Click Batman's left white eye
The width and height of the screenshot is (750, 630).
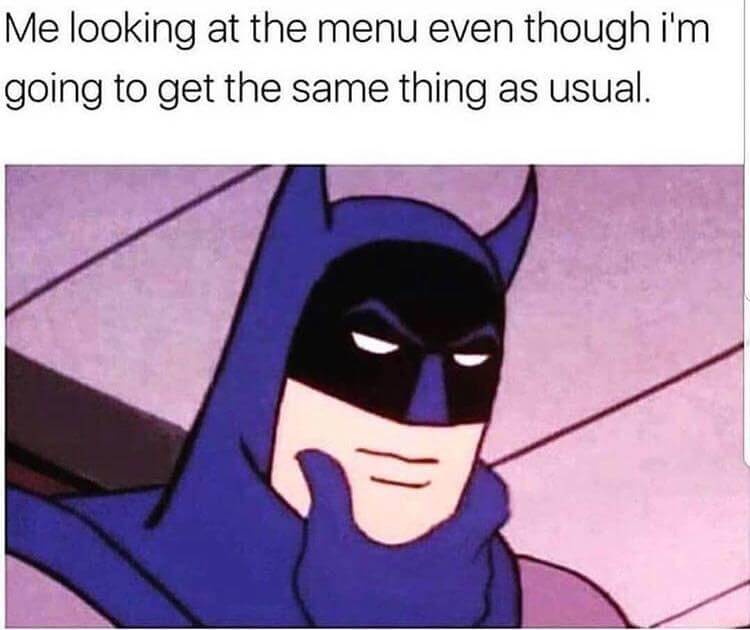pyautogui.click(x=375, y=343)
